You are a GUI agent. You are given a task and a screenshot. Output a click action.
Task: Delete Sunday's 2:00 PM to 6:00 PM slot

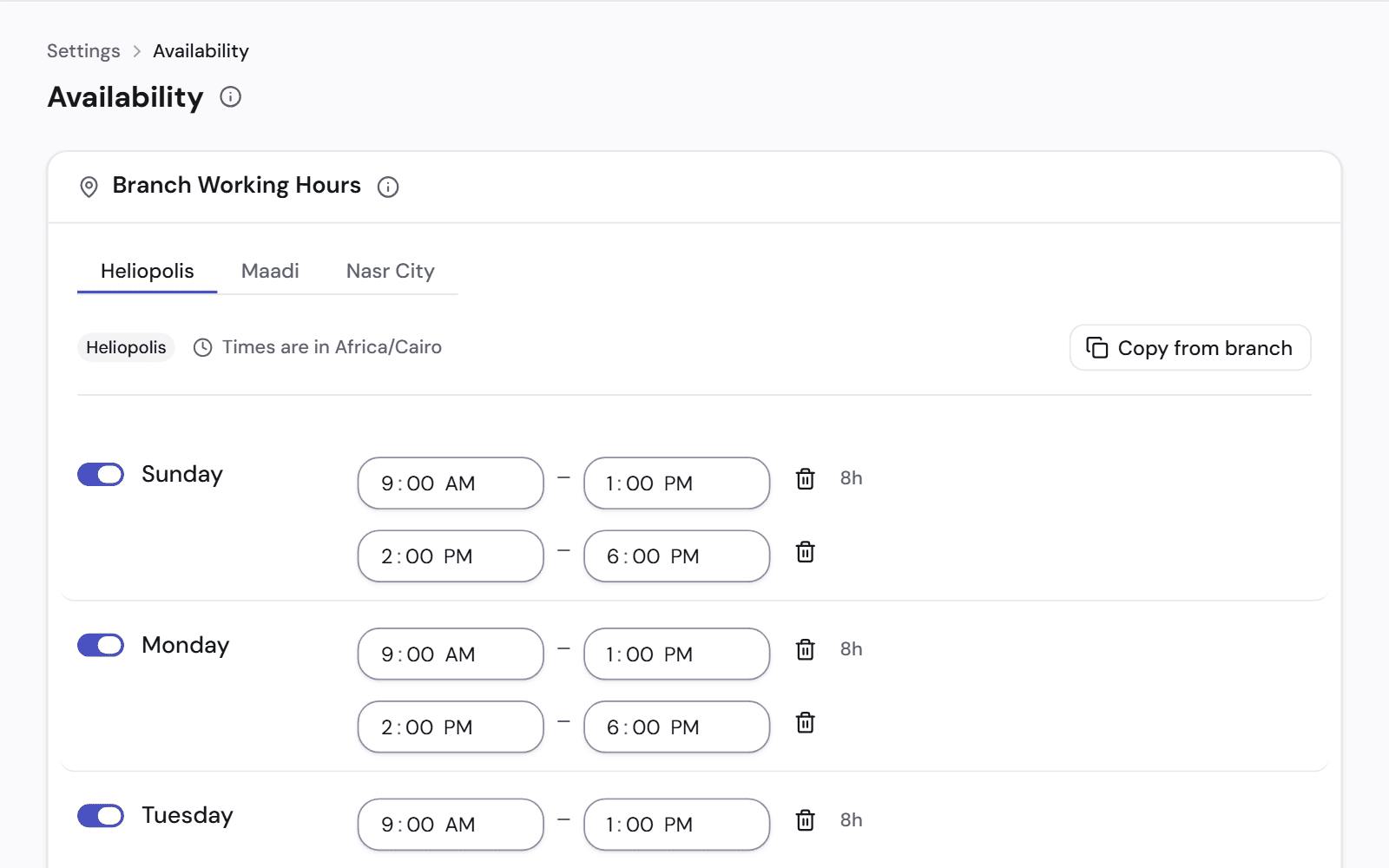(806, 551)
